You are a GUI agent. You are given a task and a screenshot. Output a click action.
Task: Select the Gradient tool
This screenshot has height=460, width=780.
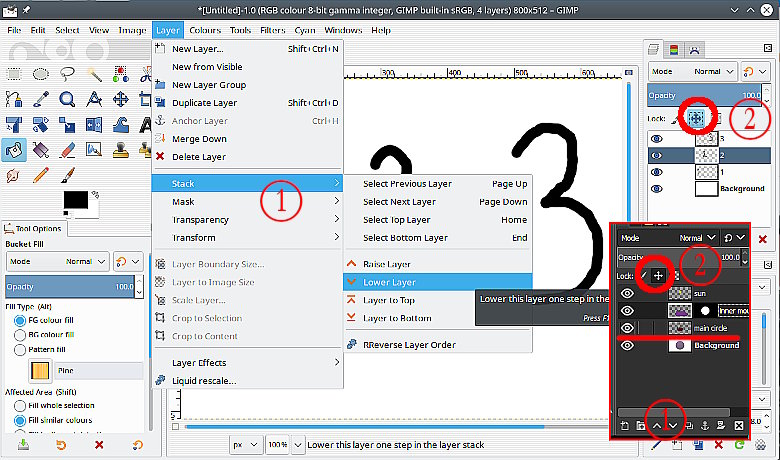coord(40,150)
